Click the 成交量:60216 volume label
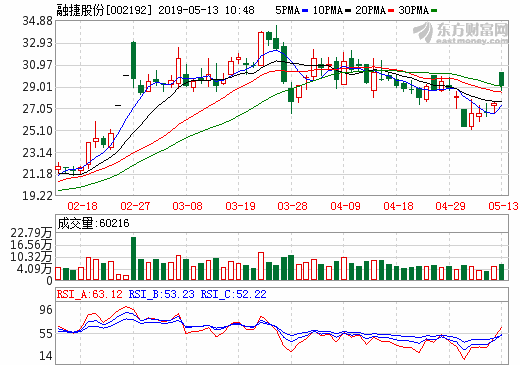This screenshot has width=520, height=365. pyautogui.click(x=93, y=223)
